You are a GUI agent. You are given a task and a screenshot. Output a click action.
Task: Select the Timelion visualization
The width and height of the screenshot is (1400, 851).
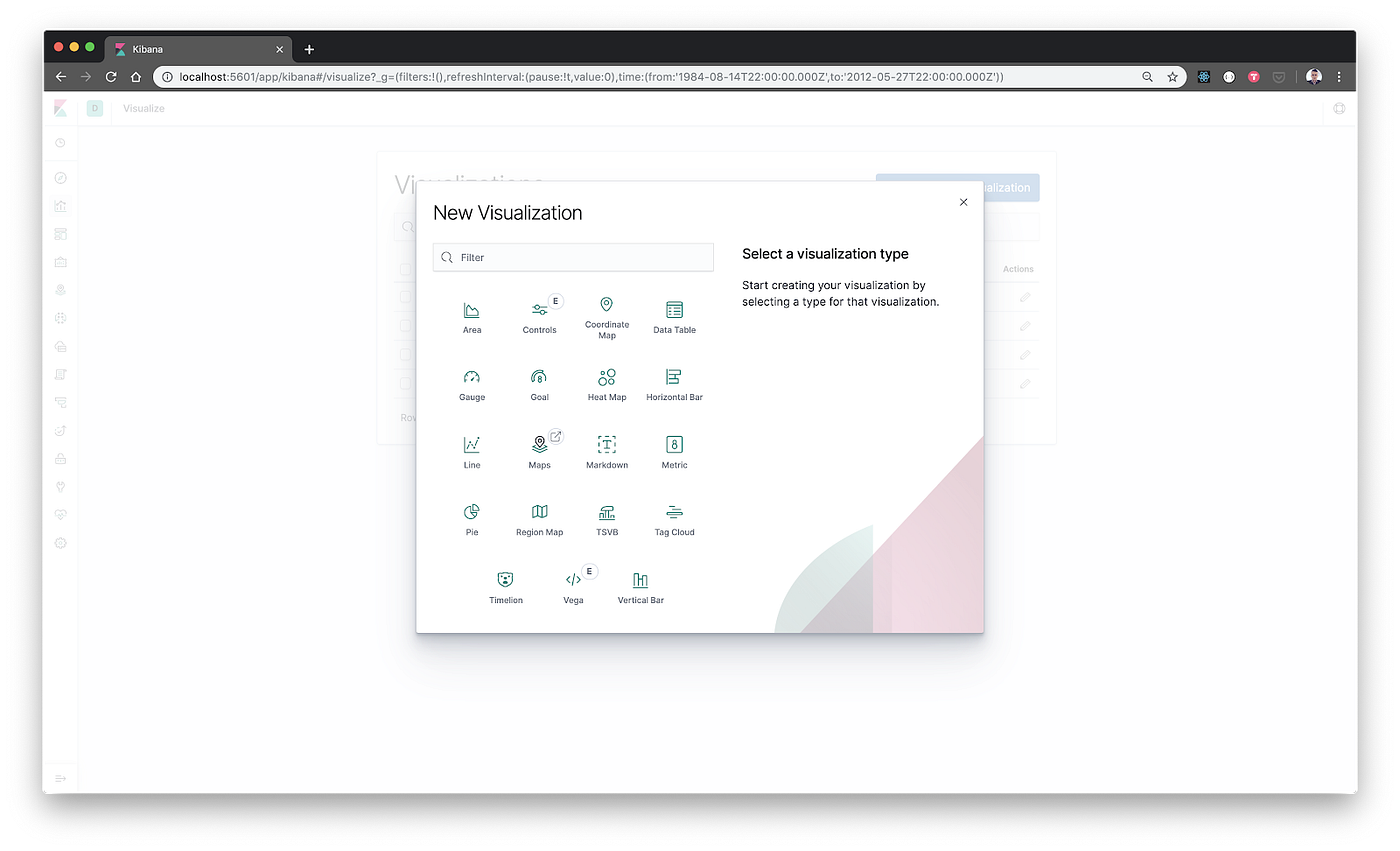pos(506,587)
